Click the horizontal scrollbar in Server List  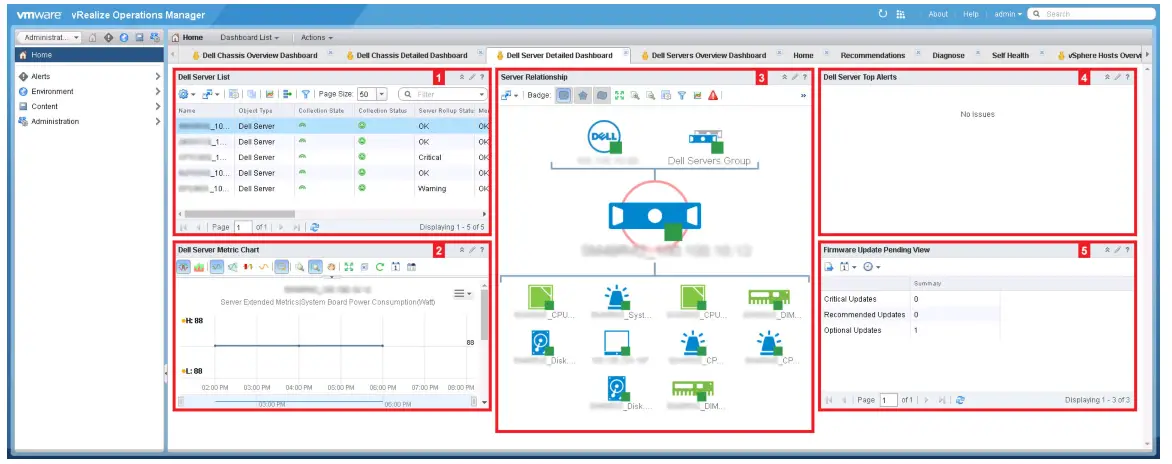pyautogui.click(x=239, y=214)
